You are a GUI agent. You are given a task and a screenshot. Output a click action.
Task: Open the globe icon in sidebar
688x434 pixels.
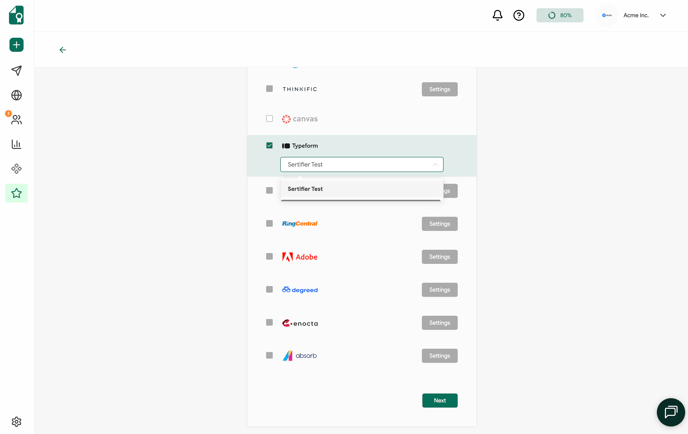click(x=16, y=95)
